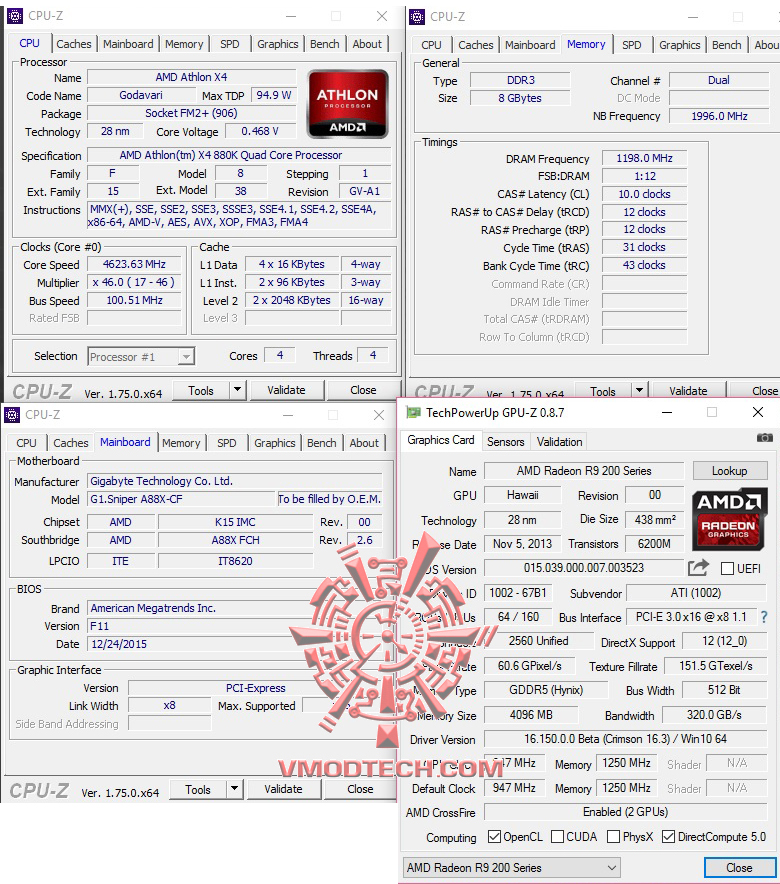The width and height of the screenshot is (780, 884).
Task: Open Bench tab in the CPU window
Action: click(325, 44)
